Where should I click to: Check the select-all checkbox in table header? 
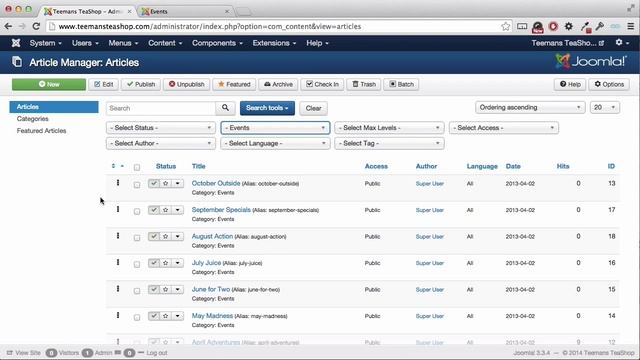pos(137,167)
